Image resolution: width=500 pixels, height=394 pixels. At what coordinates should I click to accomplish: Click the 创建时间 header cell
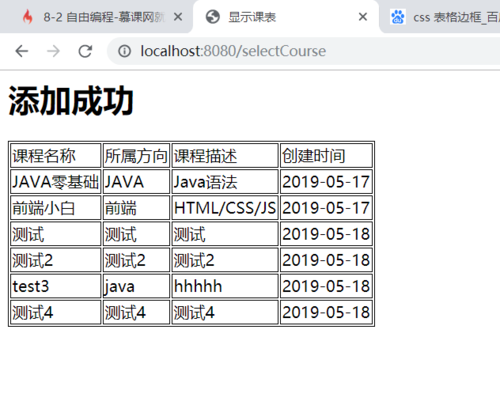coord(326,155)
